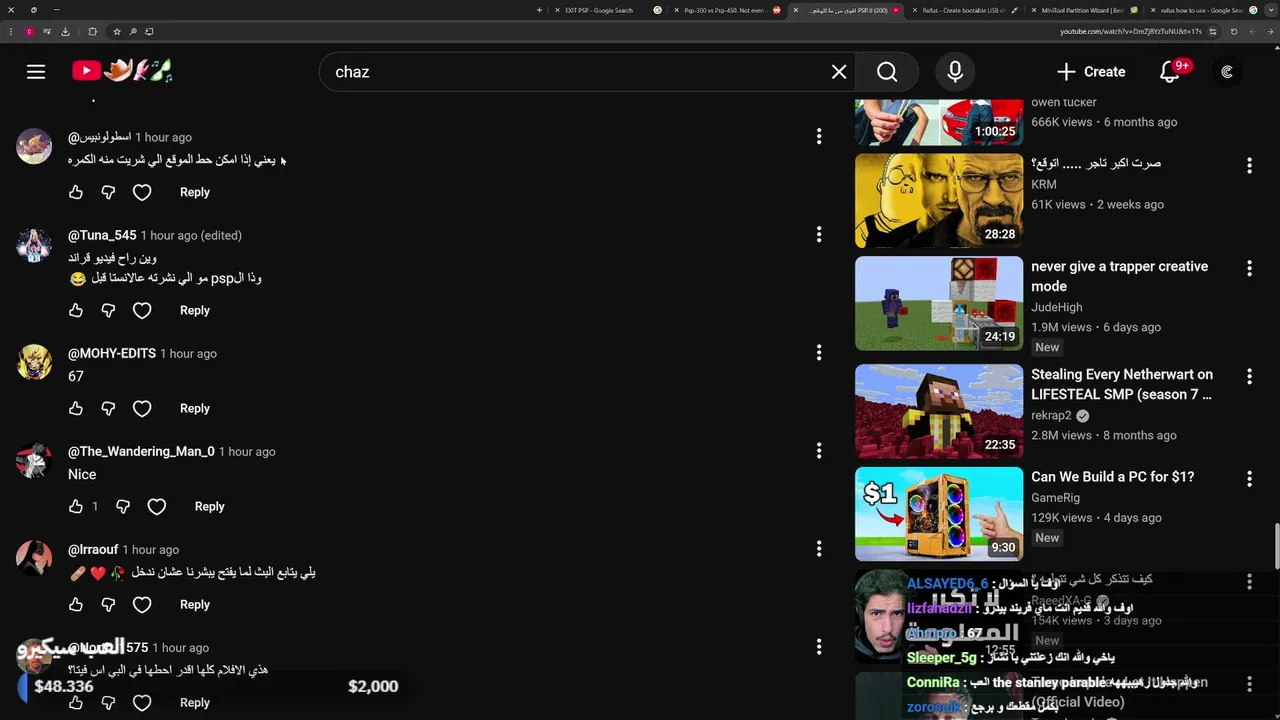Clear the search box text 'chaz'
The image size is (1280, 720).
(839, 71)
